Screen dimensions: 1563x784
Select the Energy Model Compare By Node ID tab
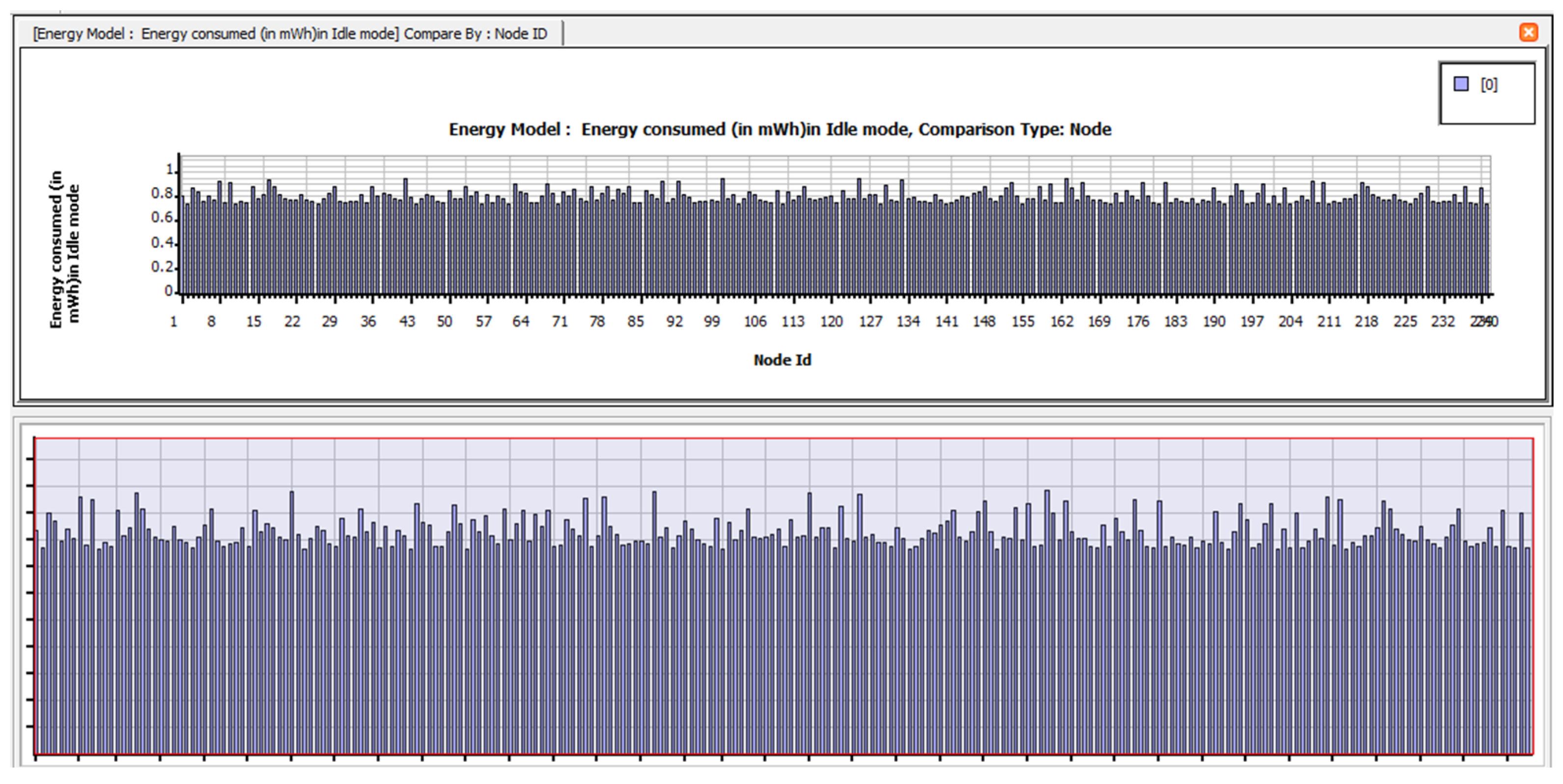pos(290,33)
